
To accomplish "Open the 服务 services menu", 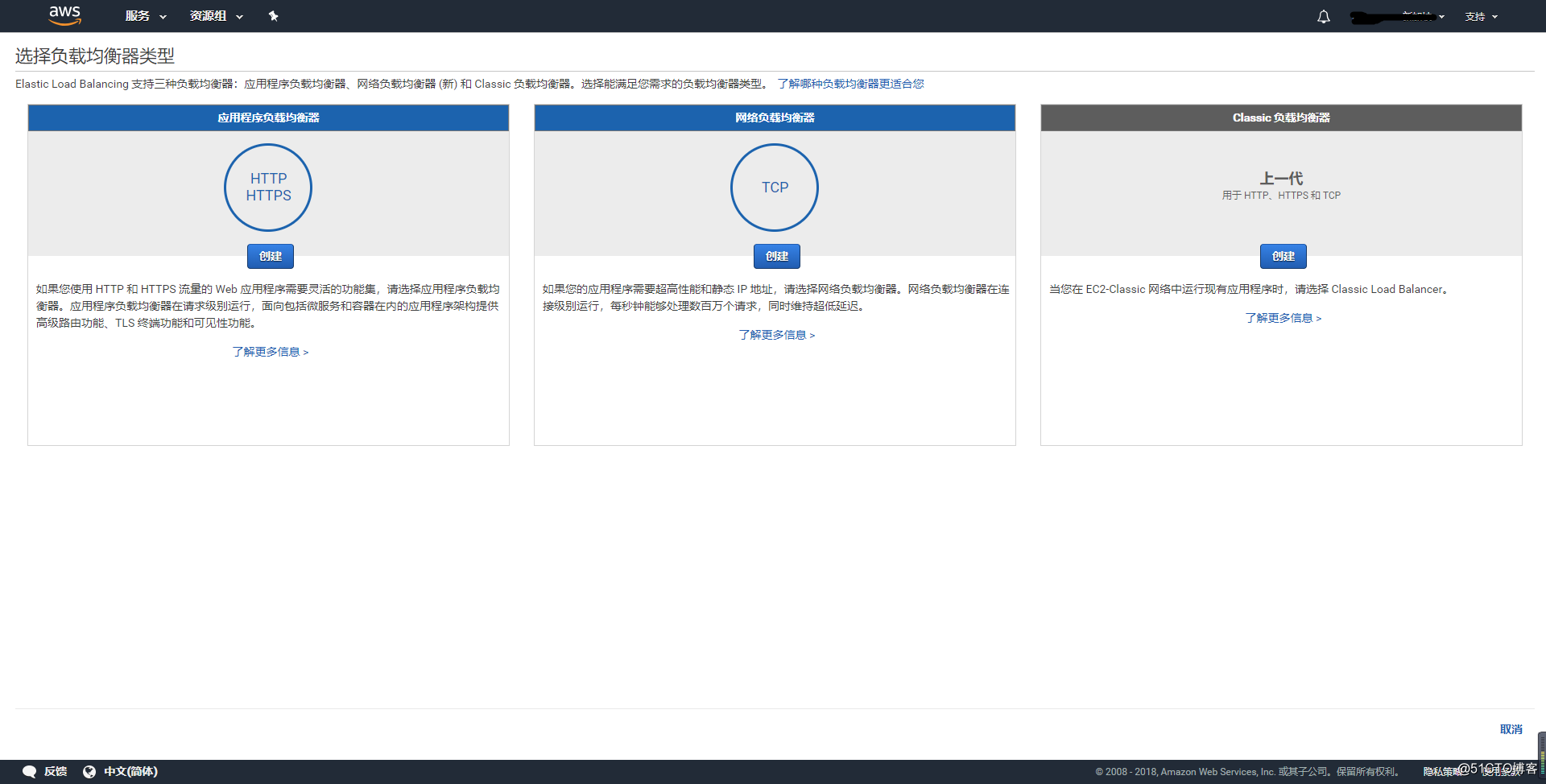I will [146, 16].
